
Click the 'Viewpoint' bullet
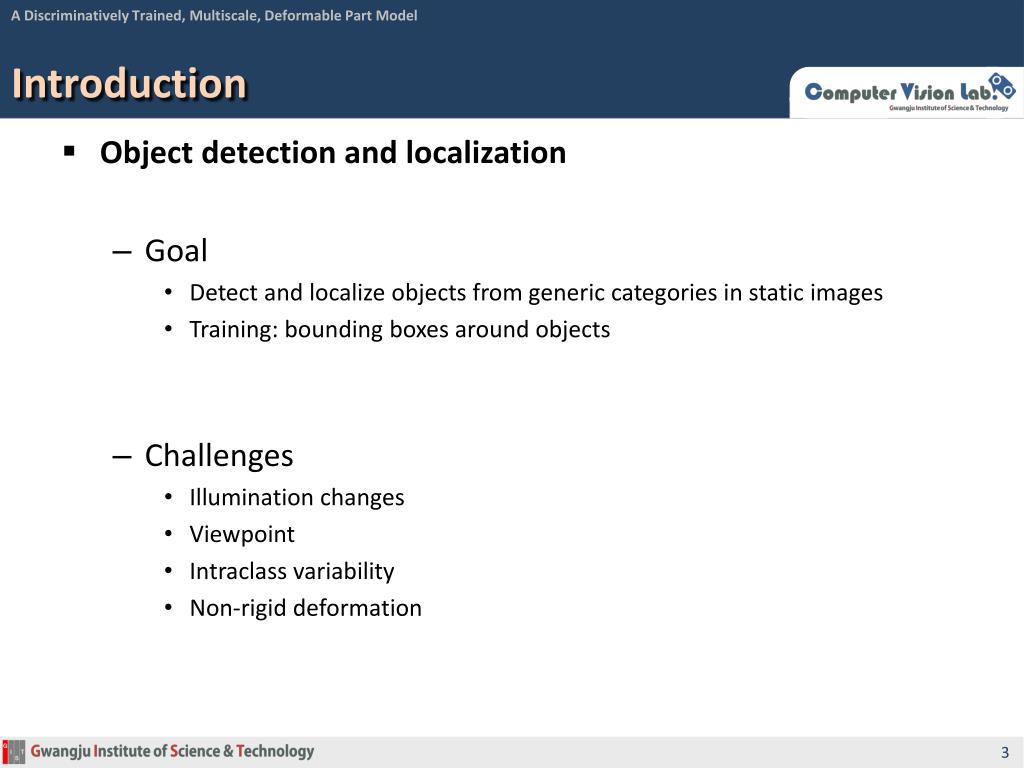242,535
